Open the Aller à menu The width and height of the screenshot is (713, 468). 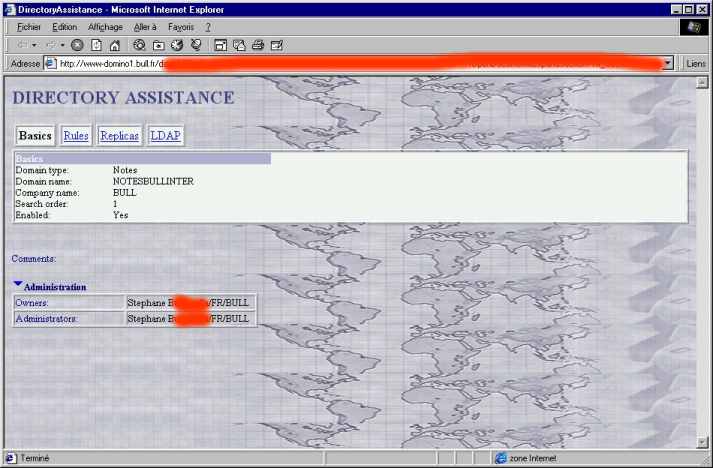point(145,27)
